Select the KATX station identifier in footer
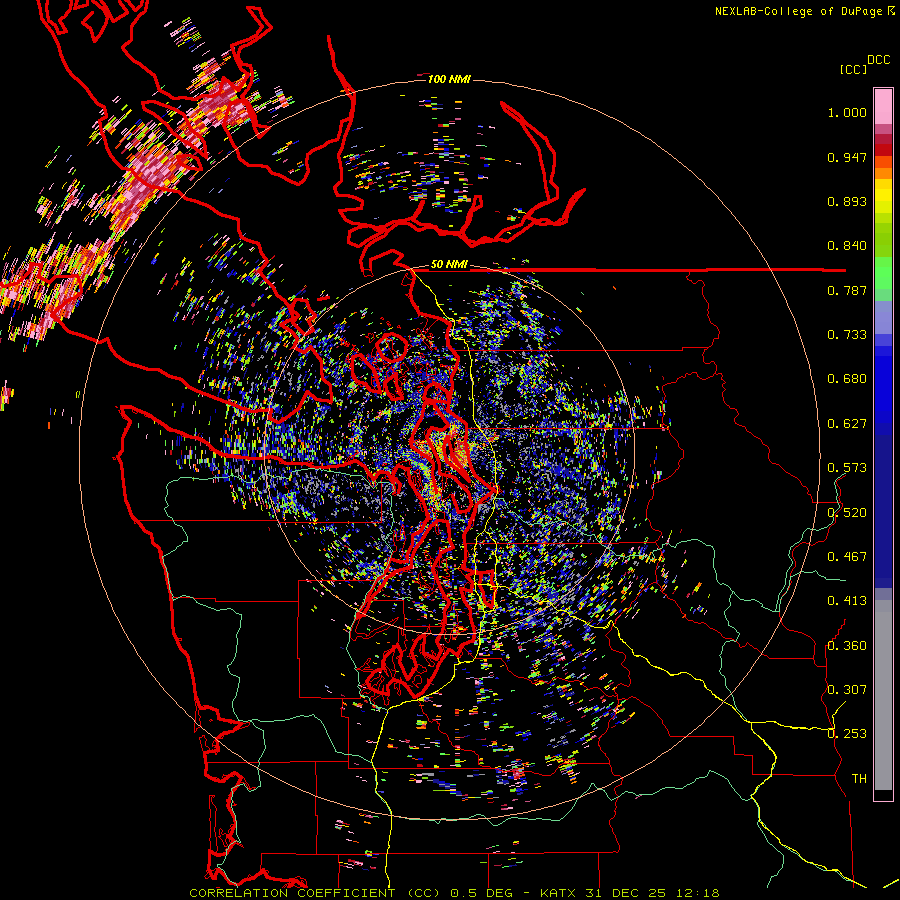Screen dimensions: 900x900 pyautogui.click(x=560, y=893)
